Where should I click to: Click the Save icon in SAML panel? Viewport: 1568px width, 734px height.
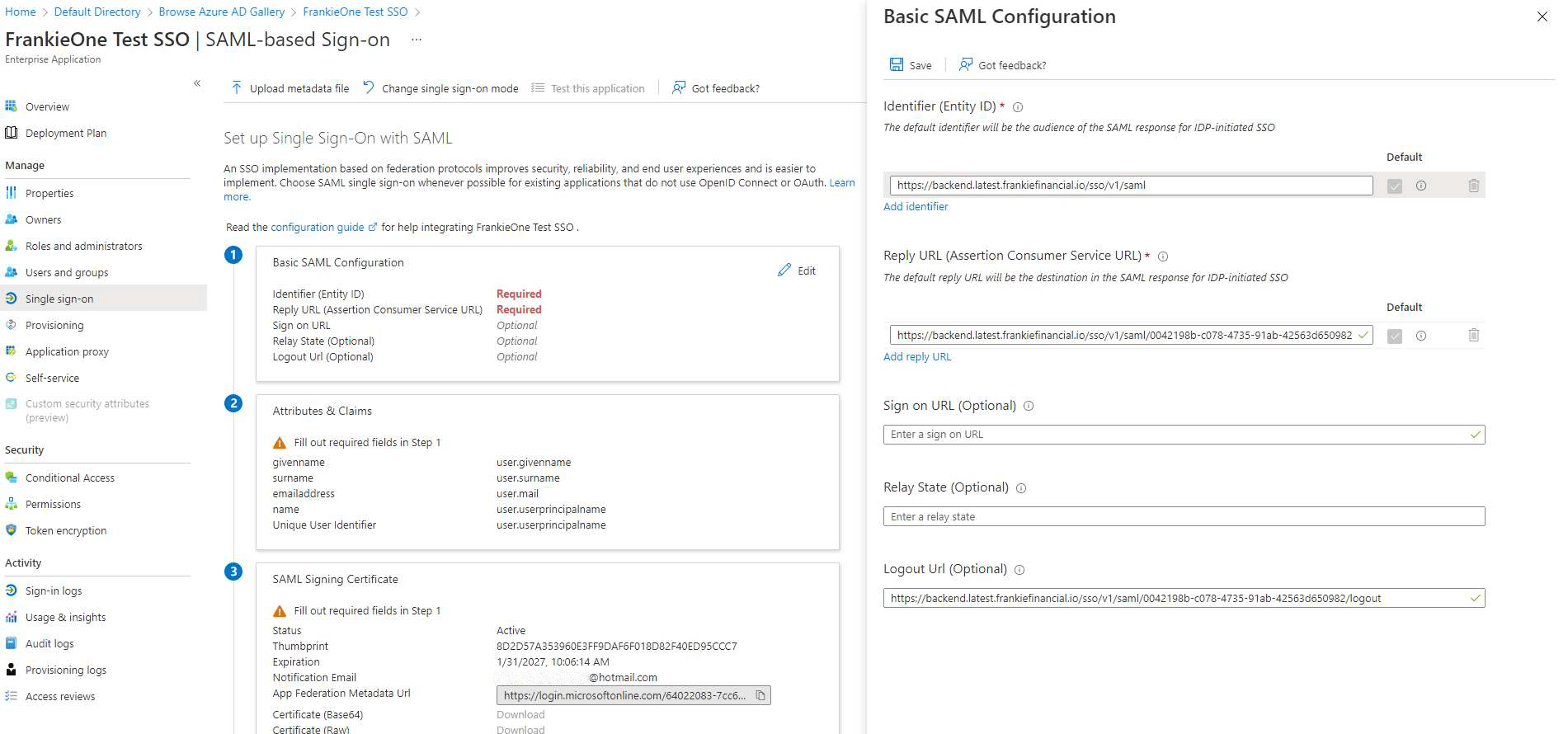pos(897,65)
